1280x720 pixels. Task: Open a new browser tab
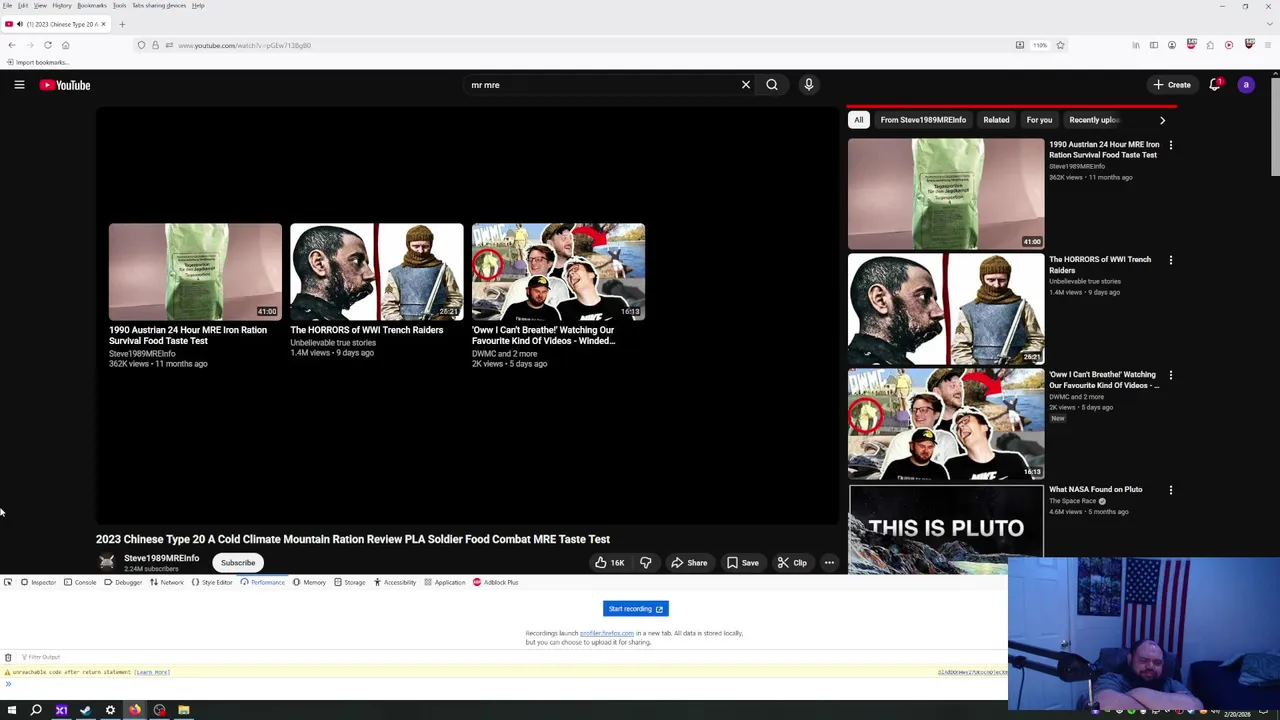[122, 24]
